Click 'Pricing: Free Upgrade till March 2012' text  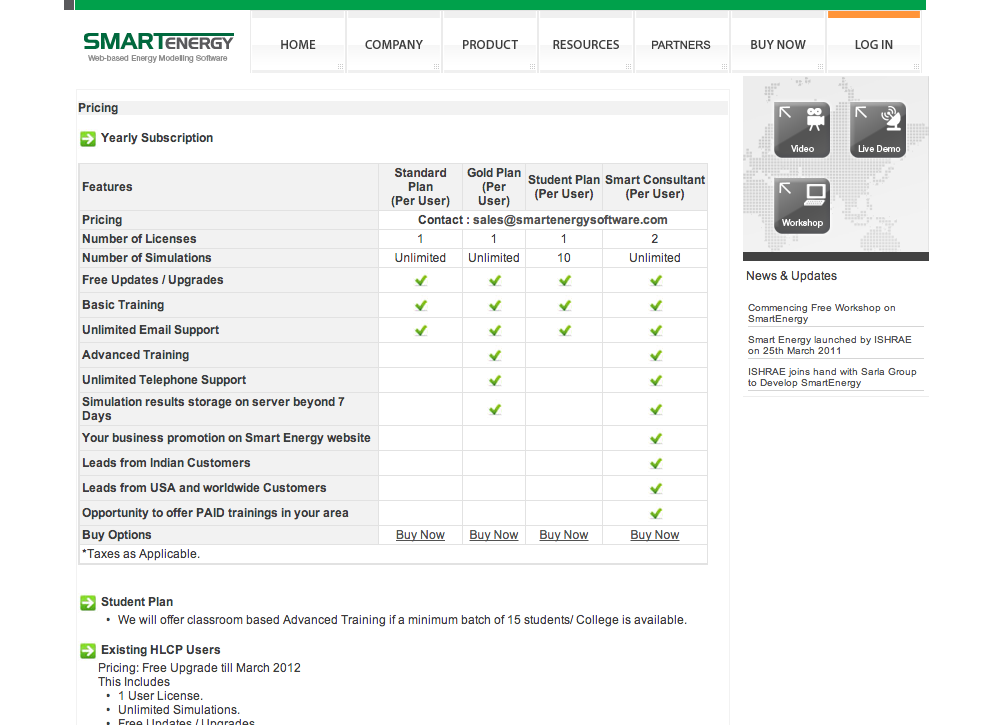point(199,668)
